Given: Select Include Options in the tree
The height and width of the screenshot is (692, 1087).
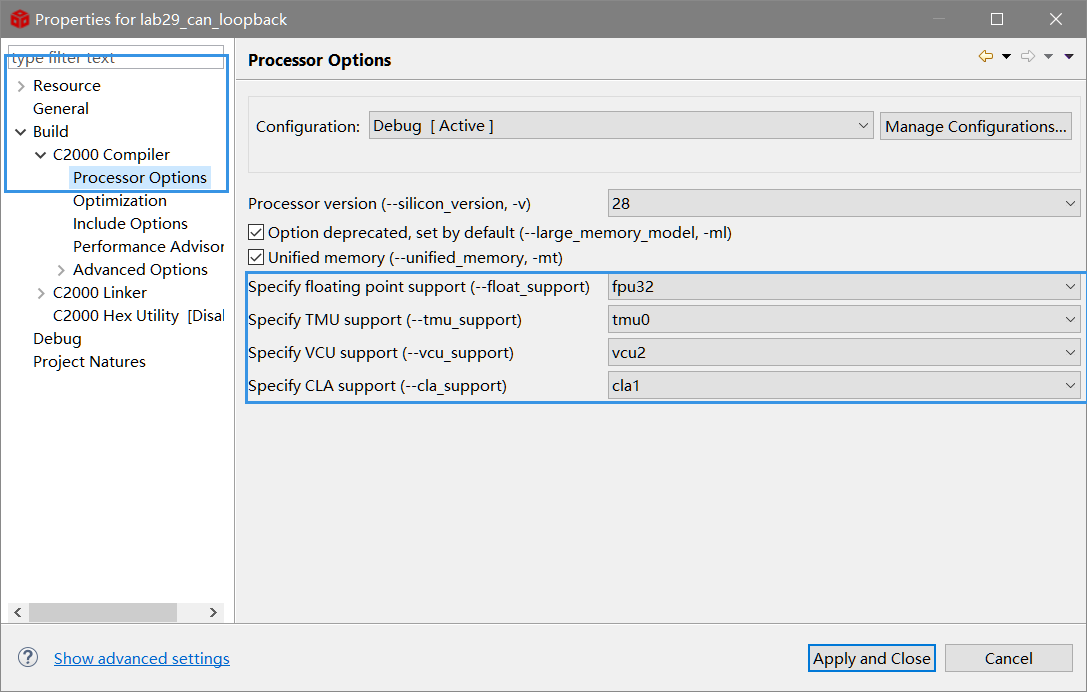Looking at the screenshot, I should tap(130, 224).
